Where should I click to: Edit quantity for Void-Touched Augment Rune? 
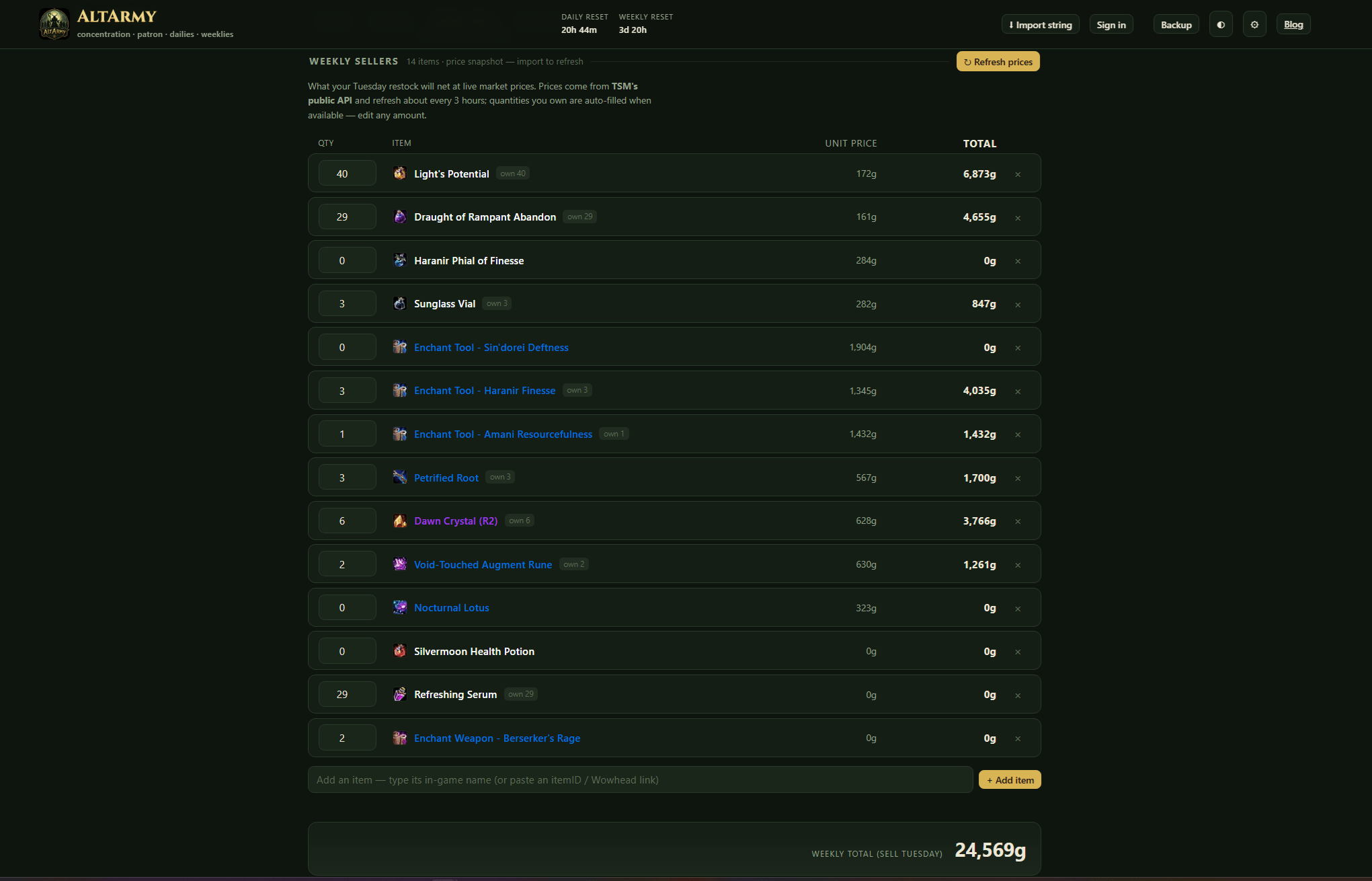tap(347, 564)
